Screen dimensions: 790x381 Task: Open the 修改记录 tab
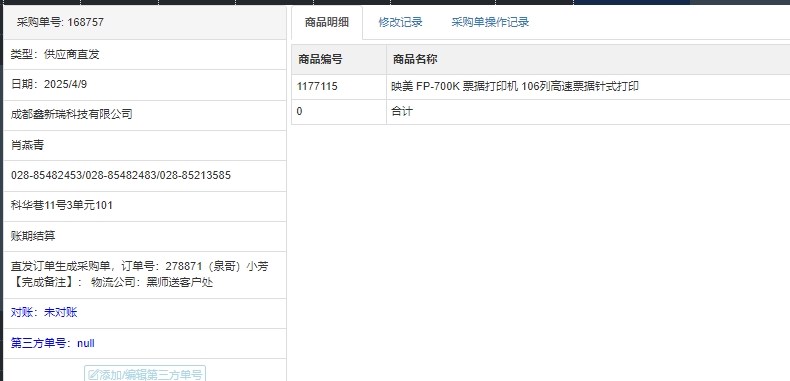[401, 22]
